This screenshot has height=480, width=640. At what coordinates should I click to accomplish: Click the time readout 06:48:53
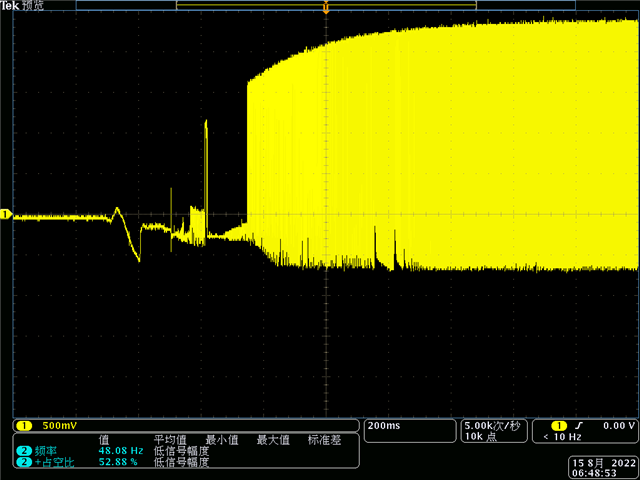tap(594, 473)
